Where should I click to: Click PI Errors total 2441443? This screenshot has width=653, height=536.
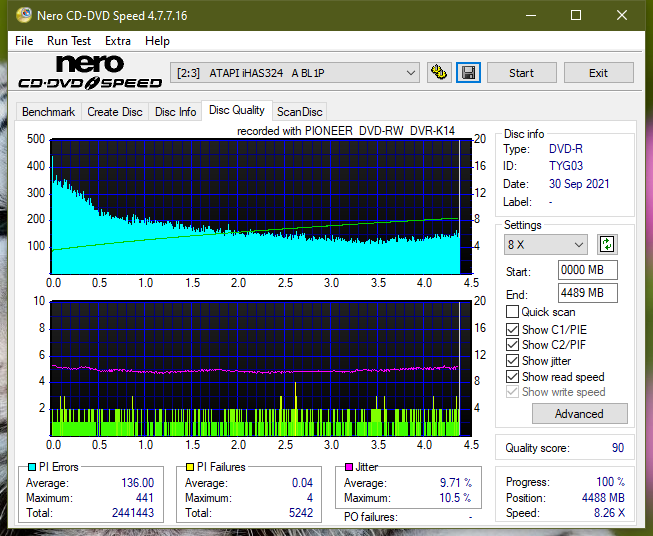tap(133, 513)
